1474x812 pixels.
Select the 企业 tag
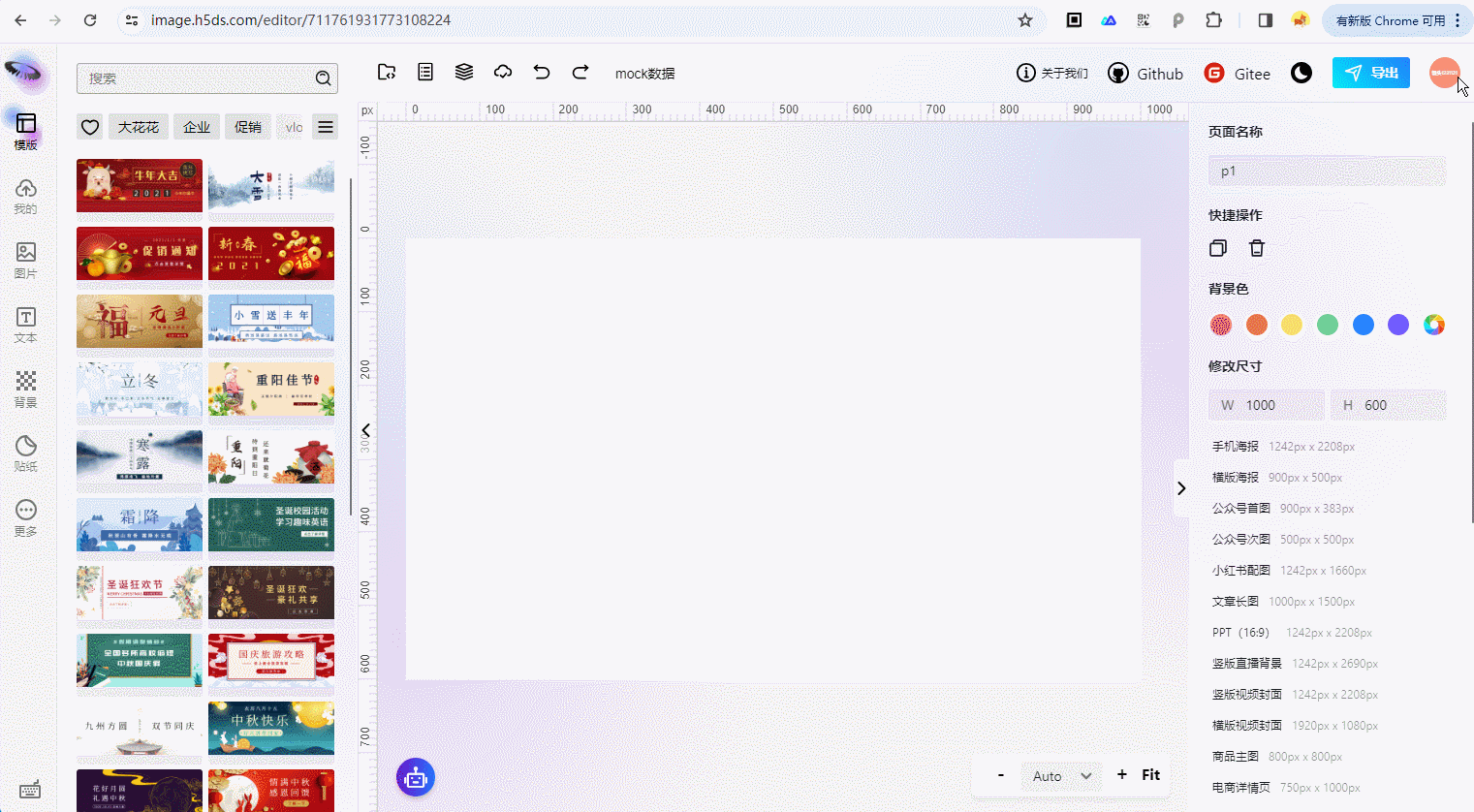pos(197,127)
